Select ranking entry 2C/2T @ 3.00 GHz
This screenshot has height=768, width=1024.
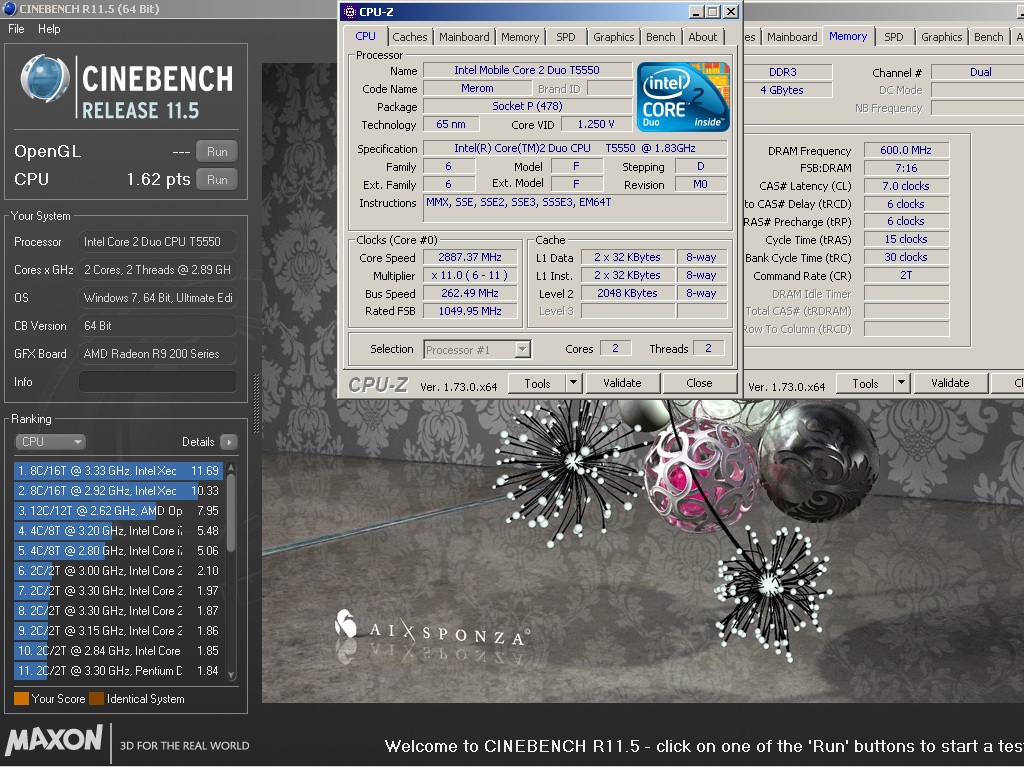pos(118,571)
